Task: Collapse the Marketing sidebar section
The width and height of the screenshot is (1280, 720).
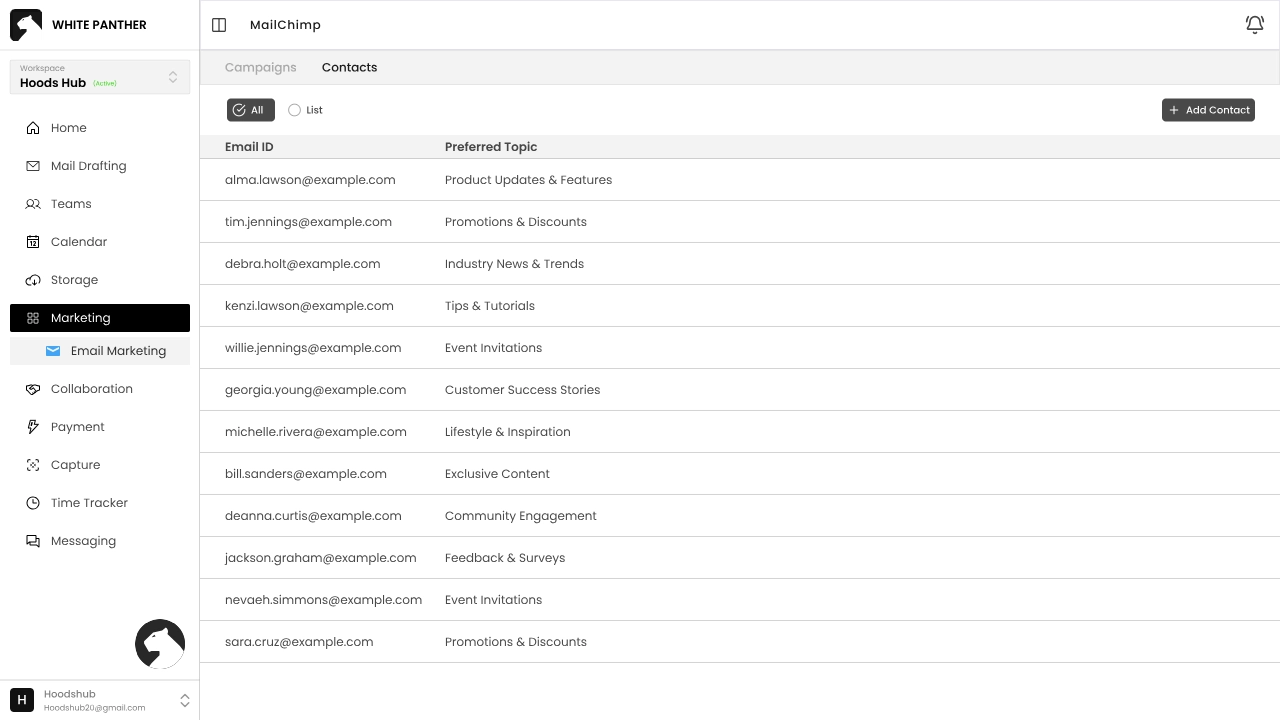Action: click(x=100, y=318)
